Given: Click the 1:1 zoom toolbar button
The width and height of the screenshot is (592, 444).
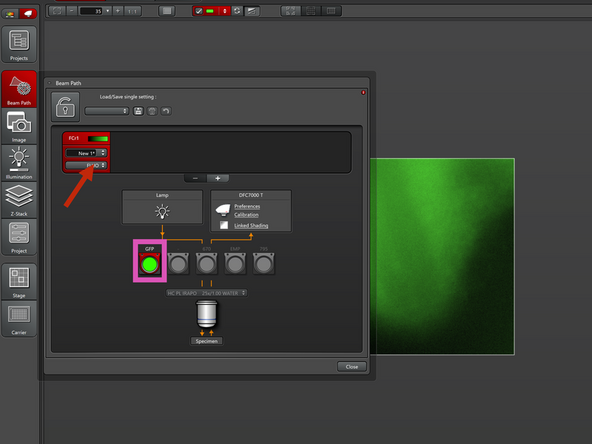Looking at the screenshot, I should click(x=132, y=11).
